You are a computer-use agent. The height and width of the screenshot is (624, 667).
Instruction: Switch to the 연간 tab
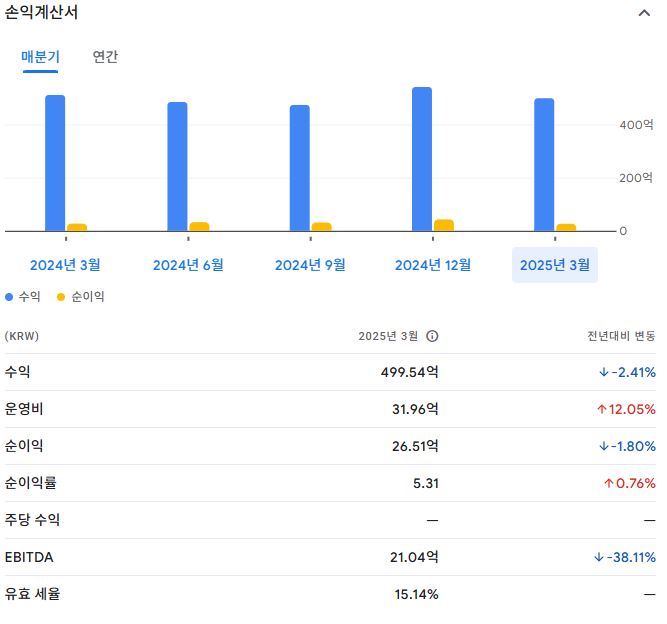(x=105, y=57)
